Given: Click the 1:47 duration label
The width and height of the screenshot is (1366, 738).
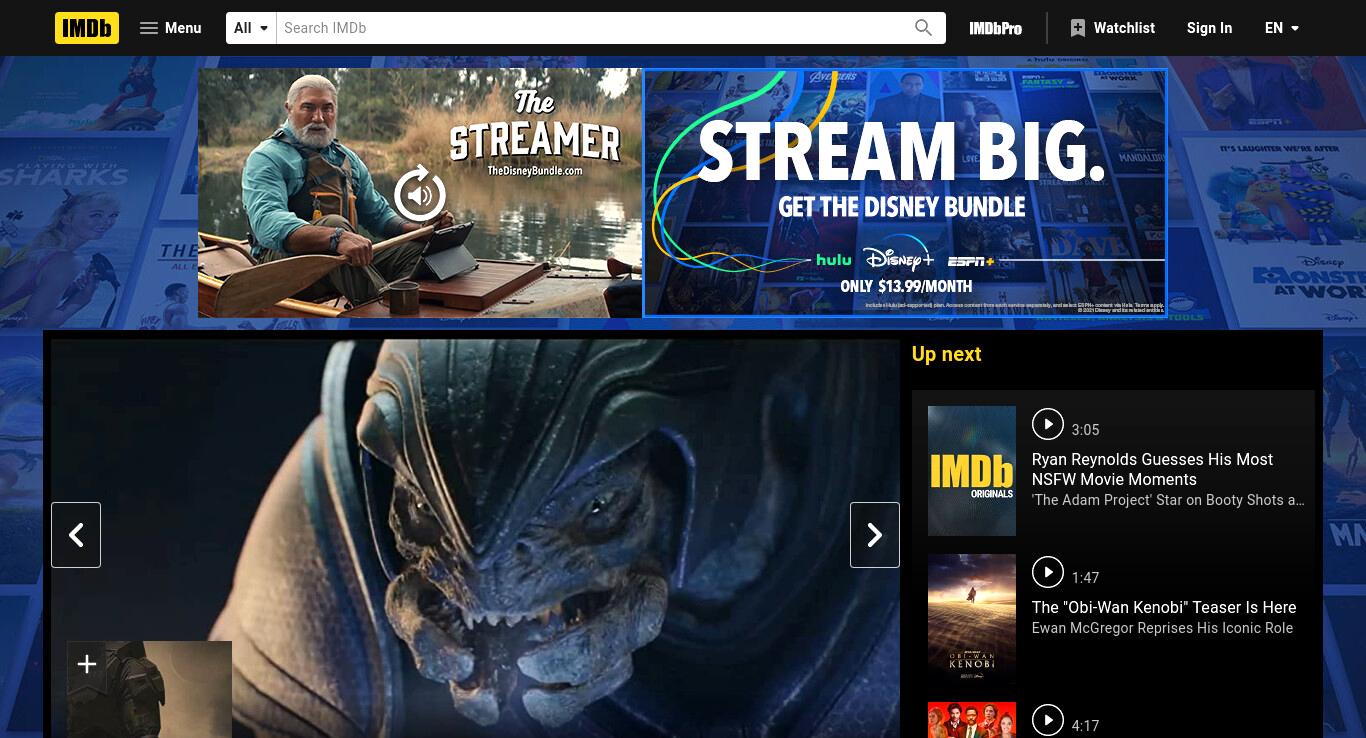Looking at the screenshot, I should (x=1085, y=578).
